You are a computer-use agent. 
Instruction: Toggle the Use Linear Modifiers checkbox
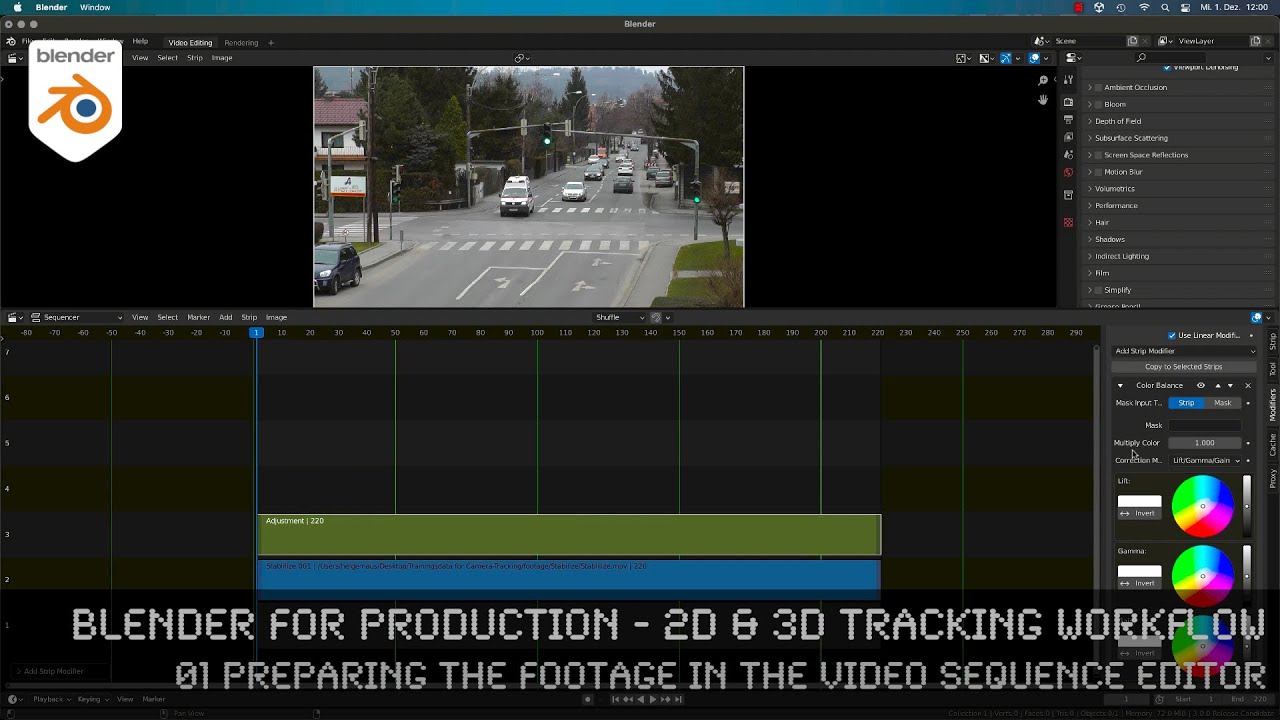1172,335
